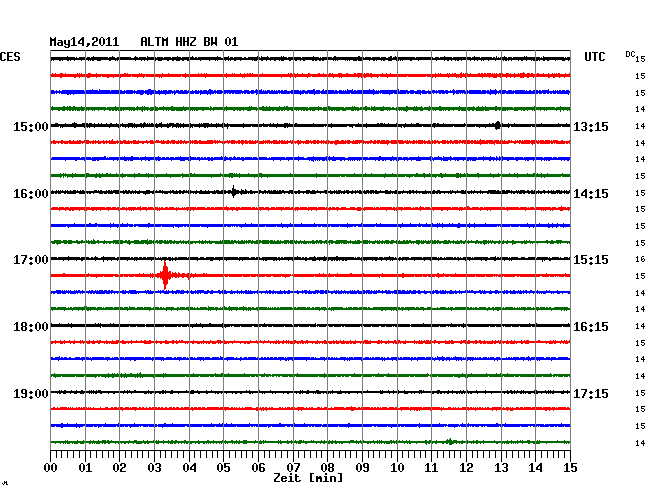The height and width of the screenshot is (494, 650).
Task: Click the large red seismic event spike
Action: pos(165,275)
